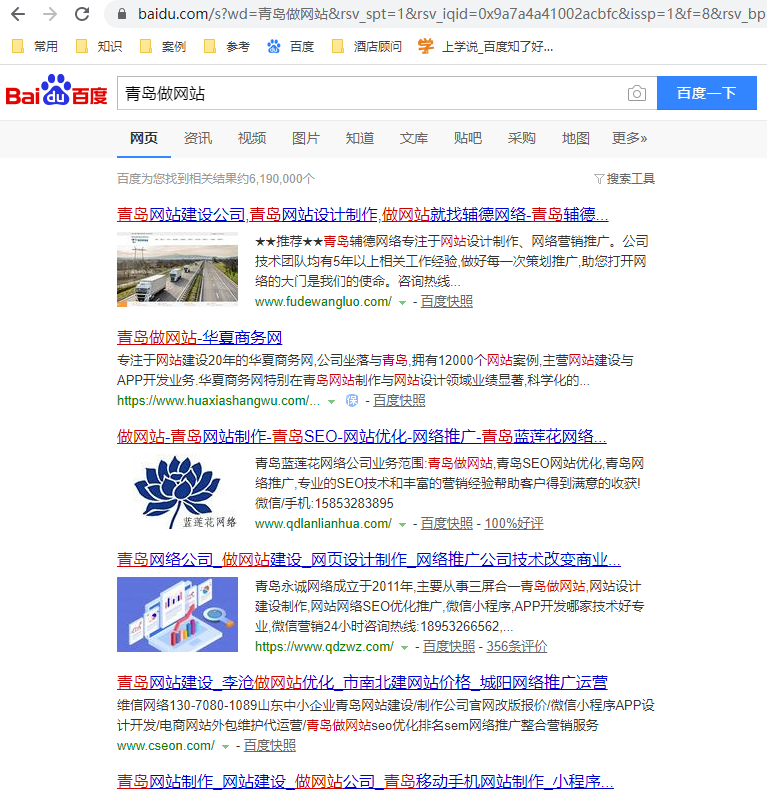This screenshot has width=767, height=797.
Task: Open the 356条评价 reviews link
Action: [517, 647]
